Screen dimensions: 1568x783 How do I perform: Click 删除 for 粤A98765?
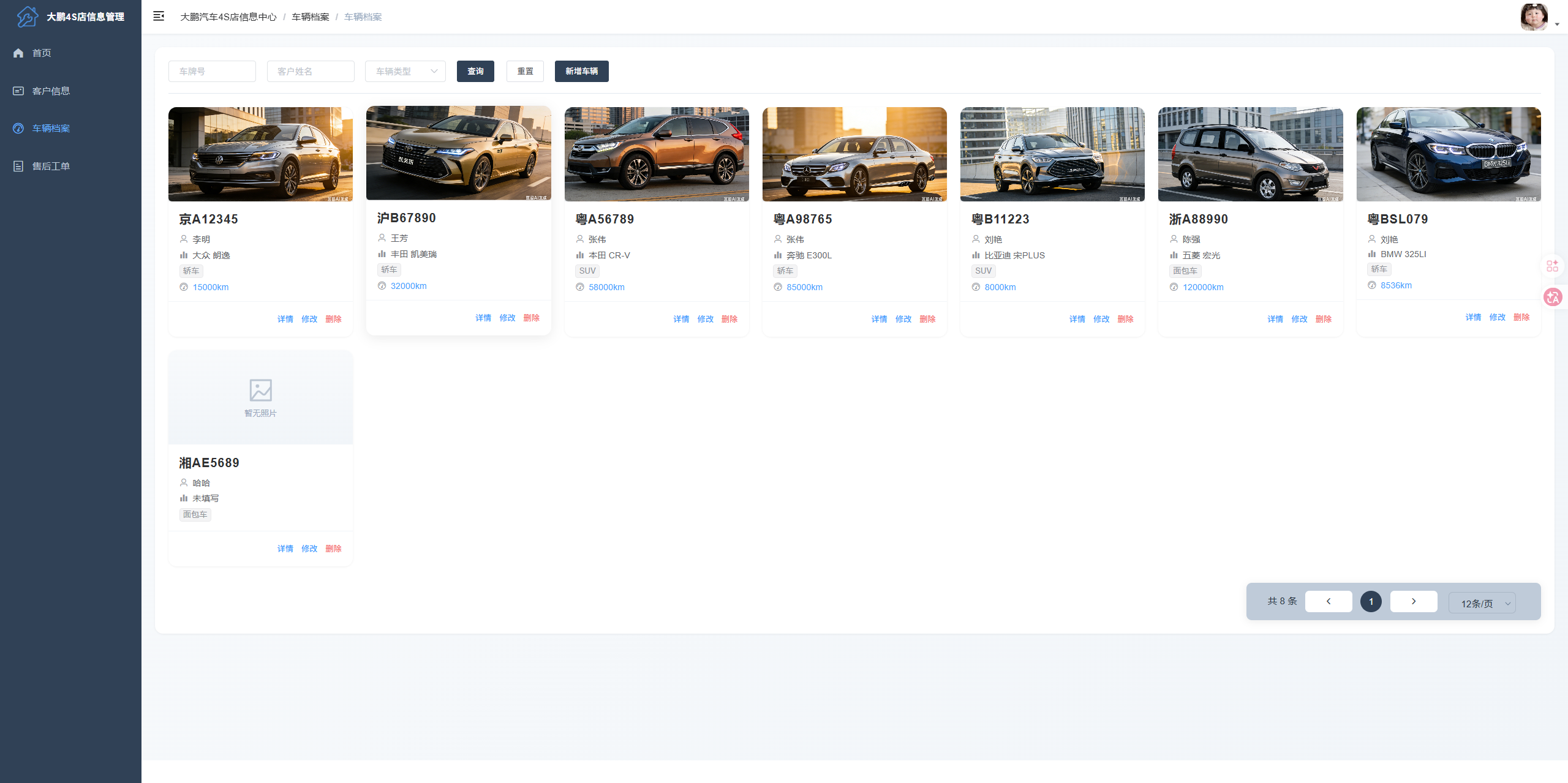(927, 319)
